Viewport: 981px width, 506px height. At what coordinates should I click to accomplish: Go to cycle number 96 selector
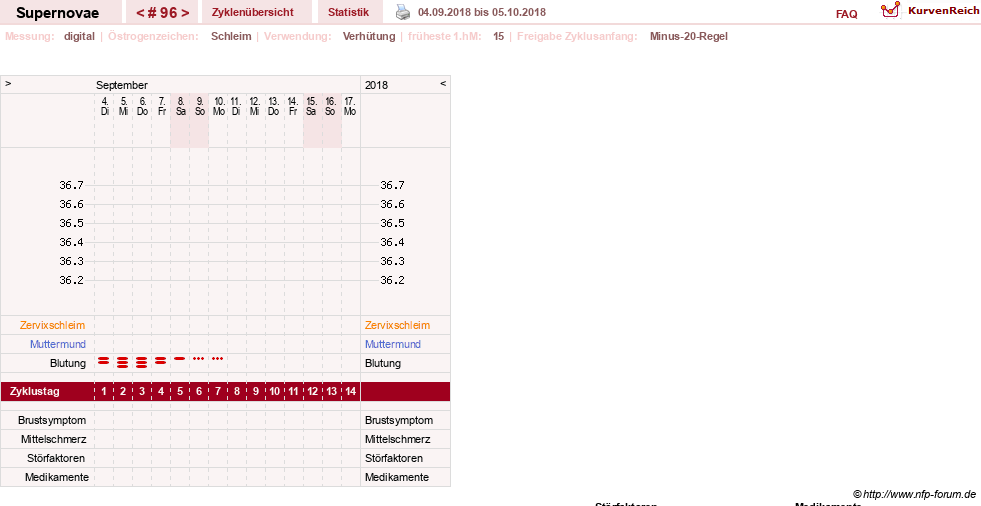[163, 12]
